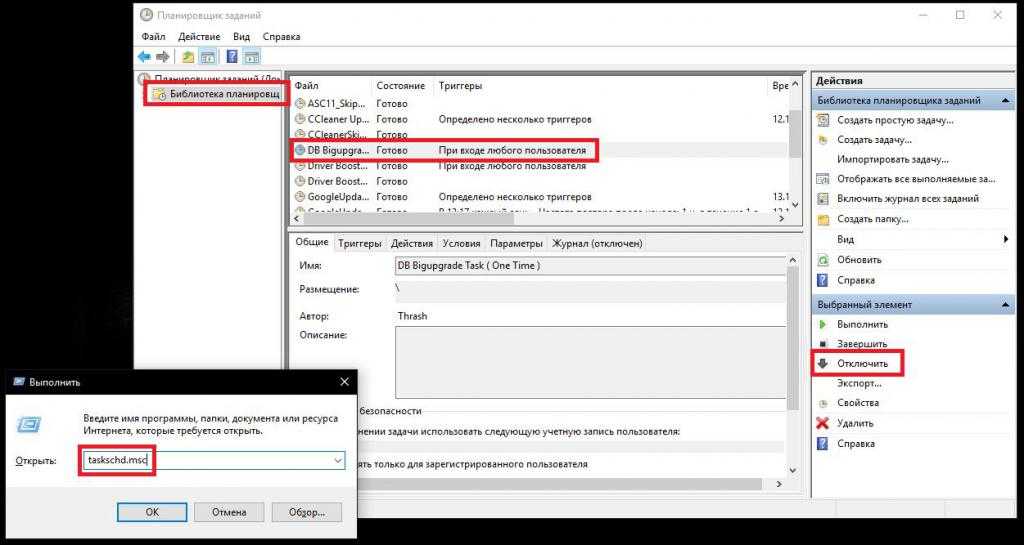Screen dimensions: 1024x545
Task: Refresh the task list with Обновить
Action: point(860,260)
